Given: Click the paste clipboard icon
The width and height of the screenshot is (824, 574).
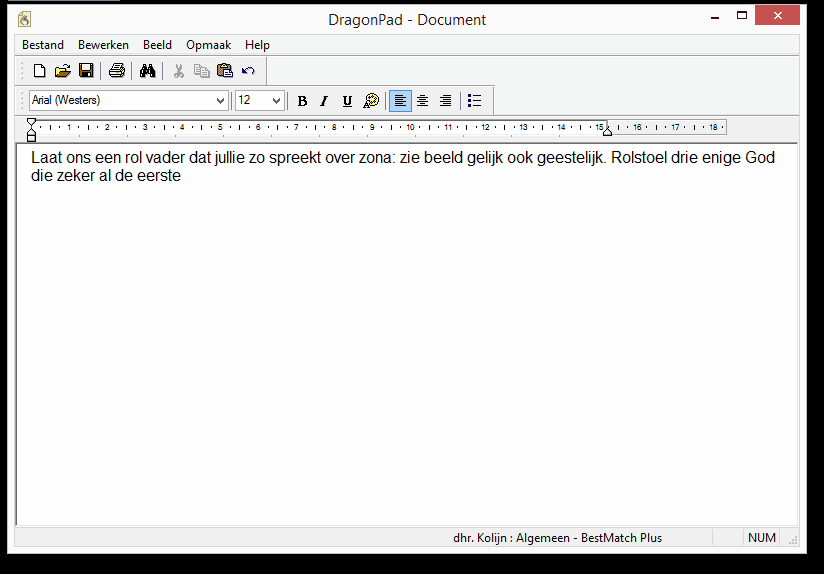Looking at the screenshot, I should pyautogui.click(x=225, y=71).
